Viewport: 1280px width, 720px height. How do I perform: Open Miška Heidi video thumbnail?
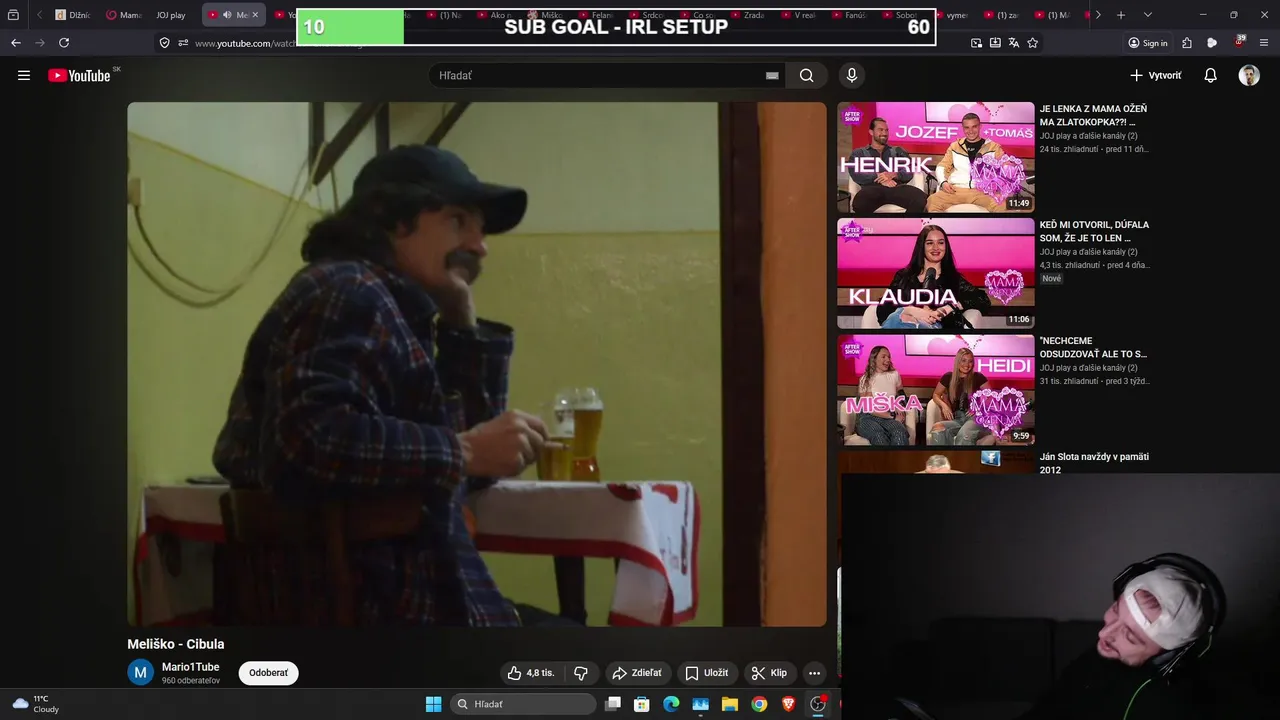[936, 389]
